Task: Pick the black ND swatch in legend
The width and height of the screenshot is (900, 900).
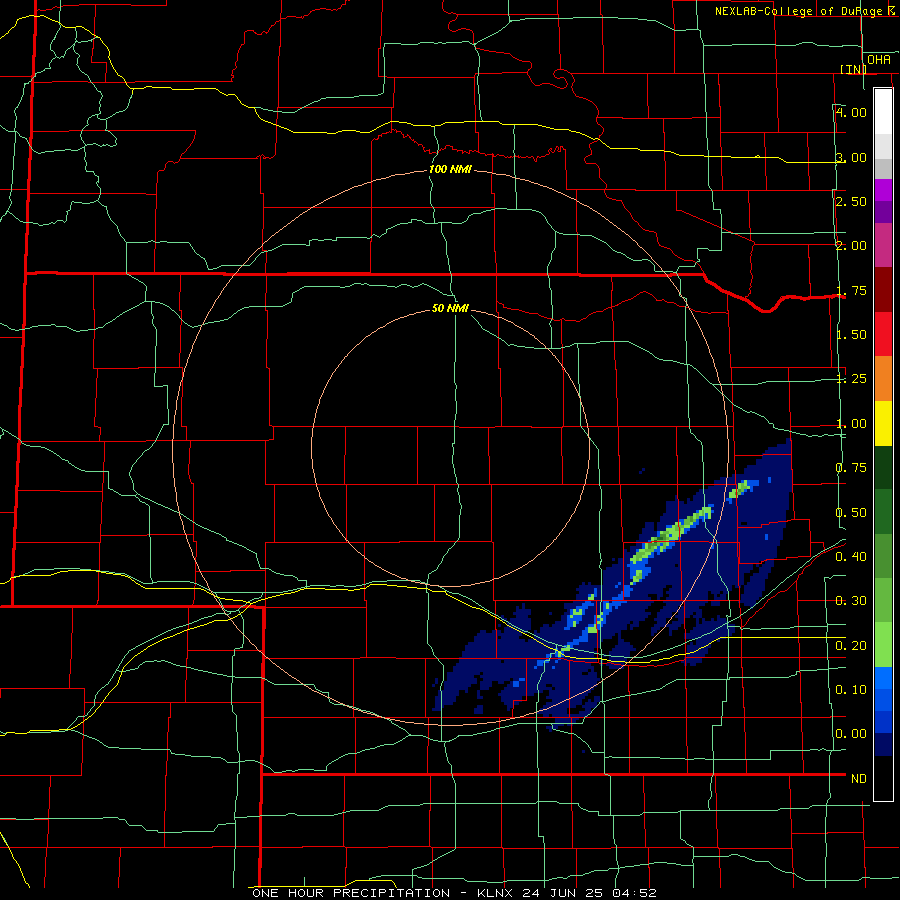Action: (883, 778)
